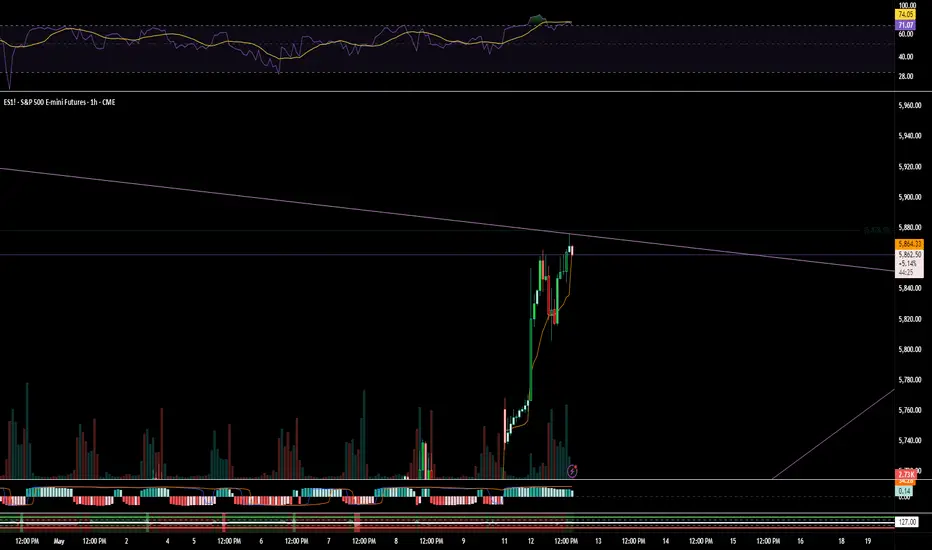
Task: Click the May label on time axis
Action: [59, 541]
